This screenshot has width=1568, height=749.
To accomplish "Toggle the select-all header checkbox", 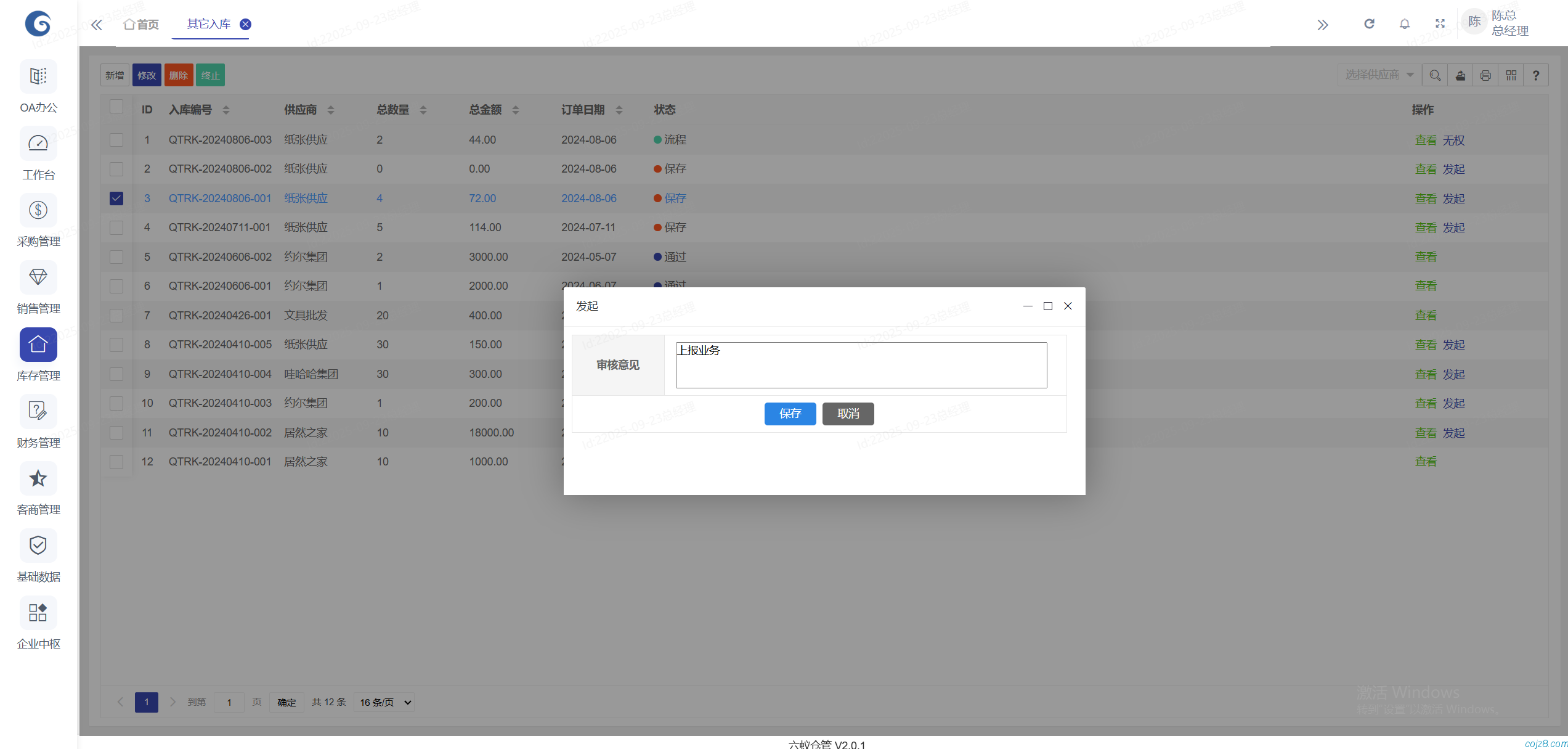I will tap(116, 107).
